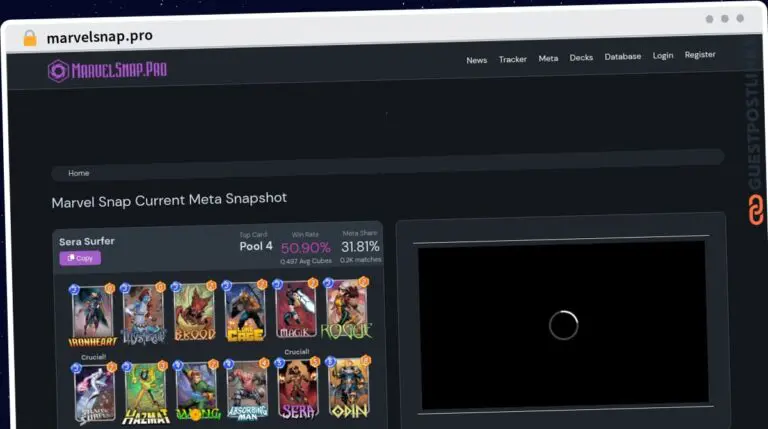
Task: Click the Luke Cage card
Action: [245, 312]
